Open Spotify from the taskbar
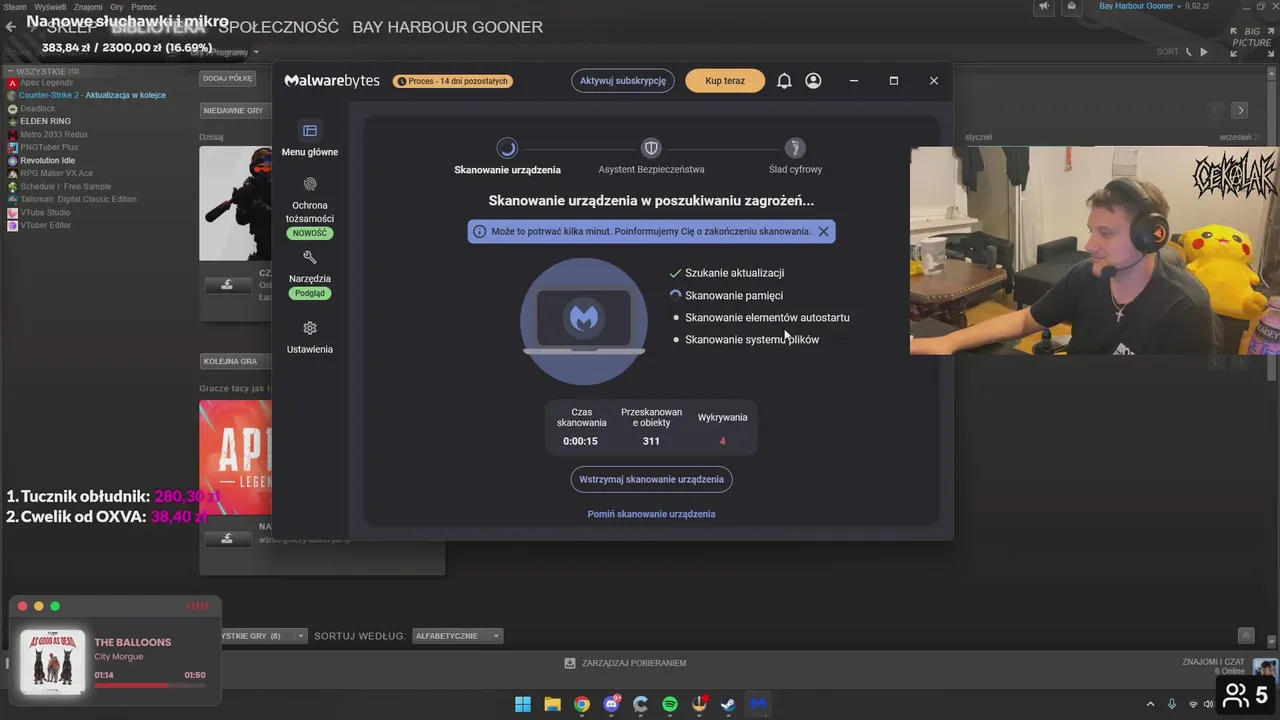This screenshot has width=1280, height=720. pos(670,704)
